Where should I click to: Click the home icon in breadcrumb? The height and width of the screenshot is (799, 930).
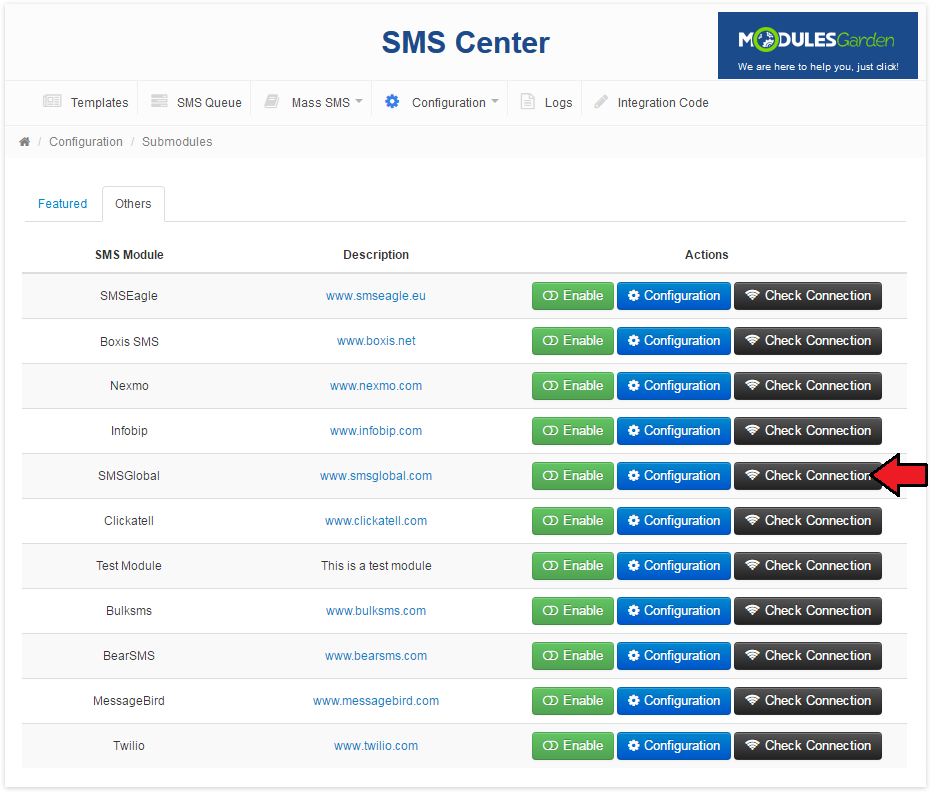(24, 142)
